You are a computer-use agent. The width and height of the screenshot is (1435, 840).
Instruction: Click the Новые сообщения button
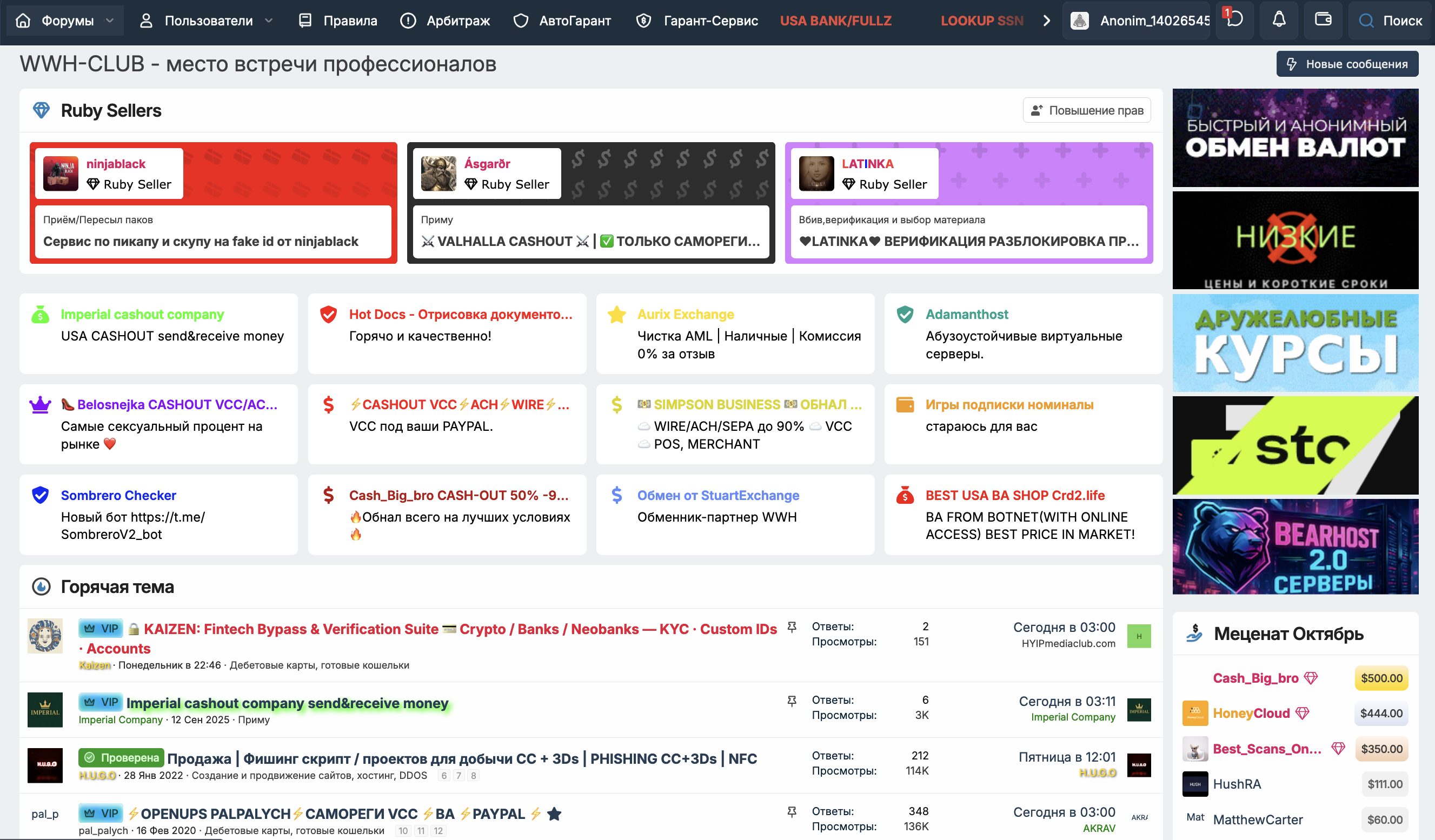(1346, 64)
